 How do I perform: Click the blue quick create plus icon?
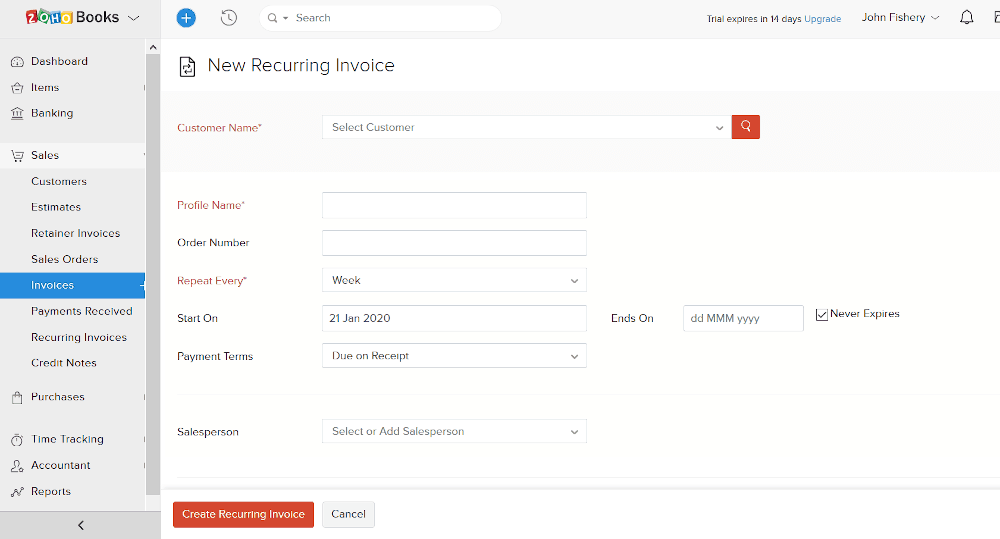186,18
